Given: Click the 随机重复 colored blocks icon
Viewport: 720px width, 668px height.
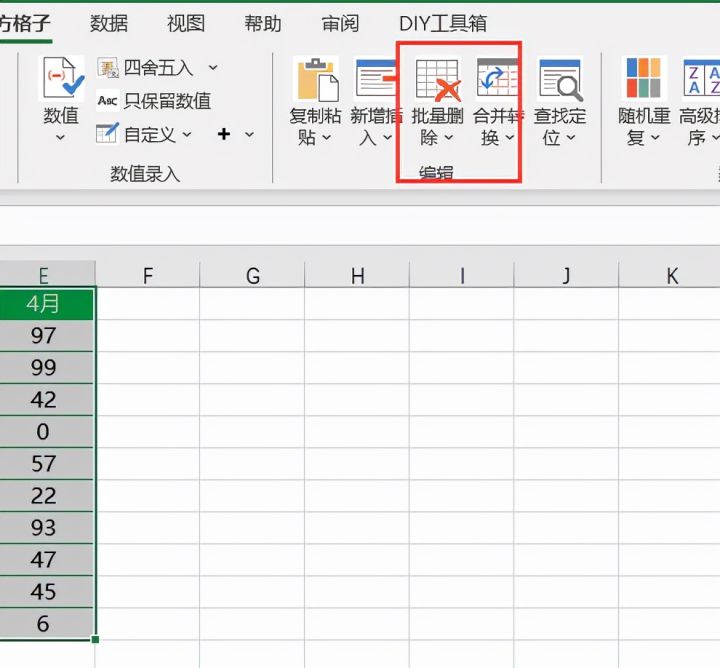Looking at the screenshot, I should point(643,78).
